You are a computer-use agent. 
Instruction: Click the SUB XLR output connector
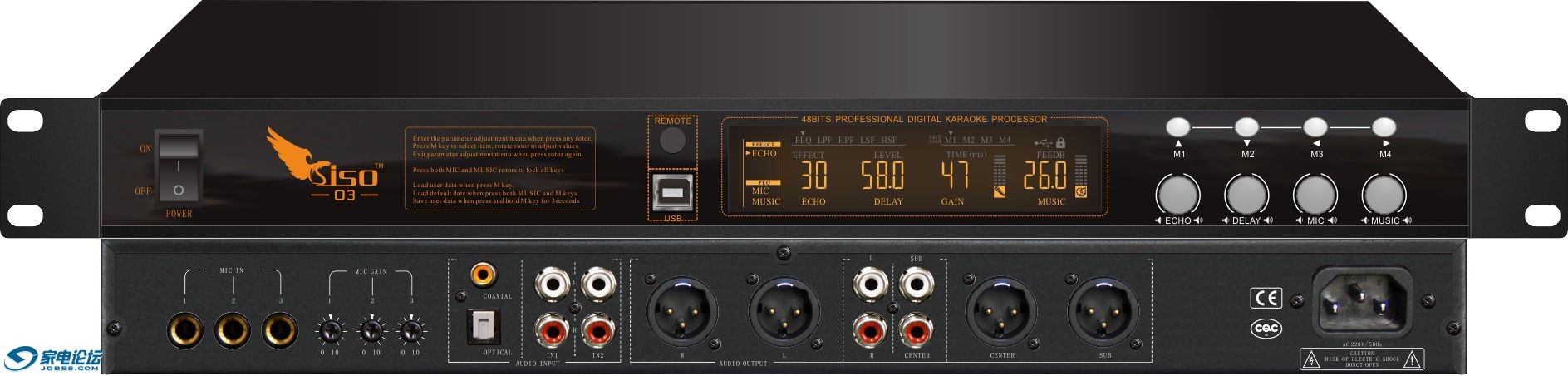click(1103, 312)
